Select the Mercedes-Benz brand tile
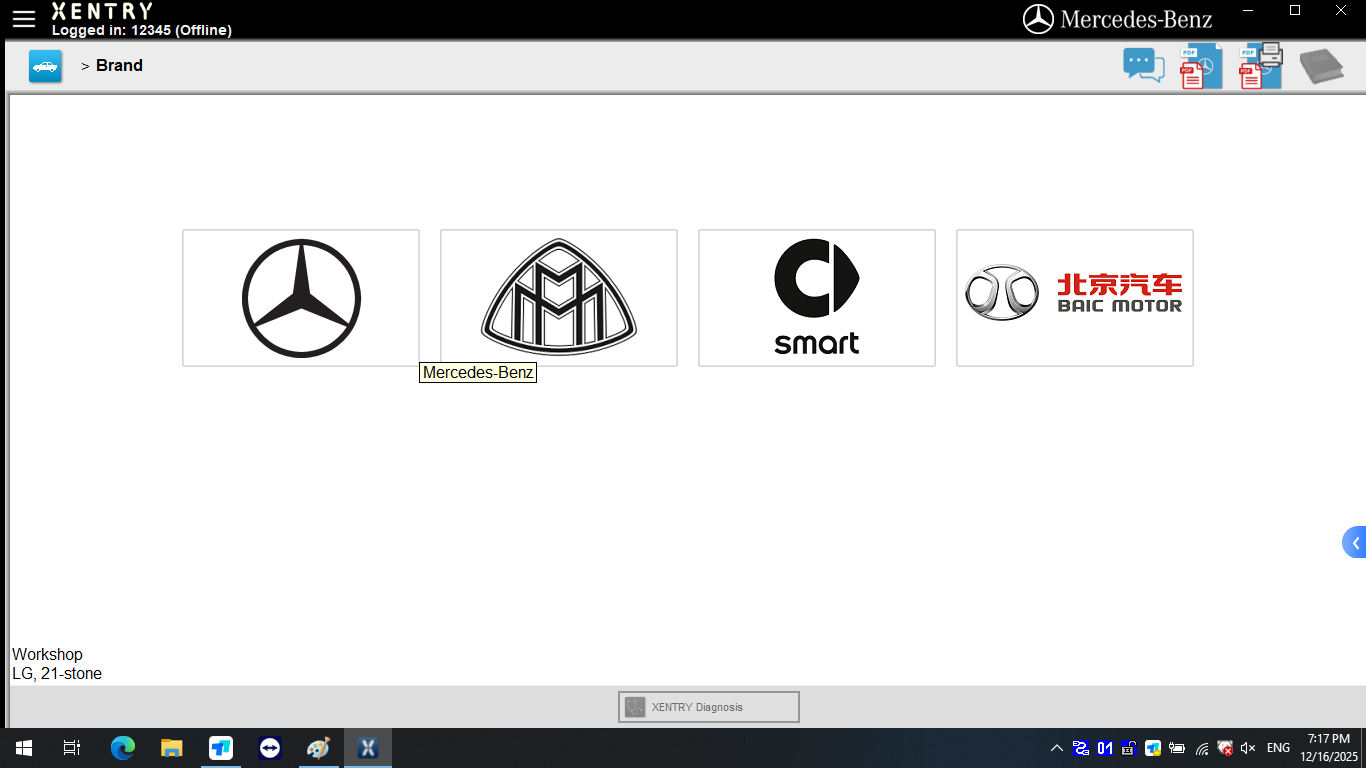Image resolution: width=1366 pixels, height=768 pixels. coord(300,297)
